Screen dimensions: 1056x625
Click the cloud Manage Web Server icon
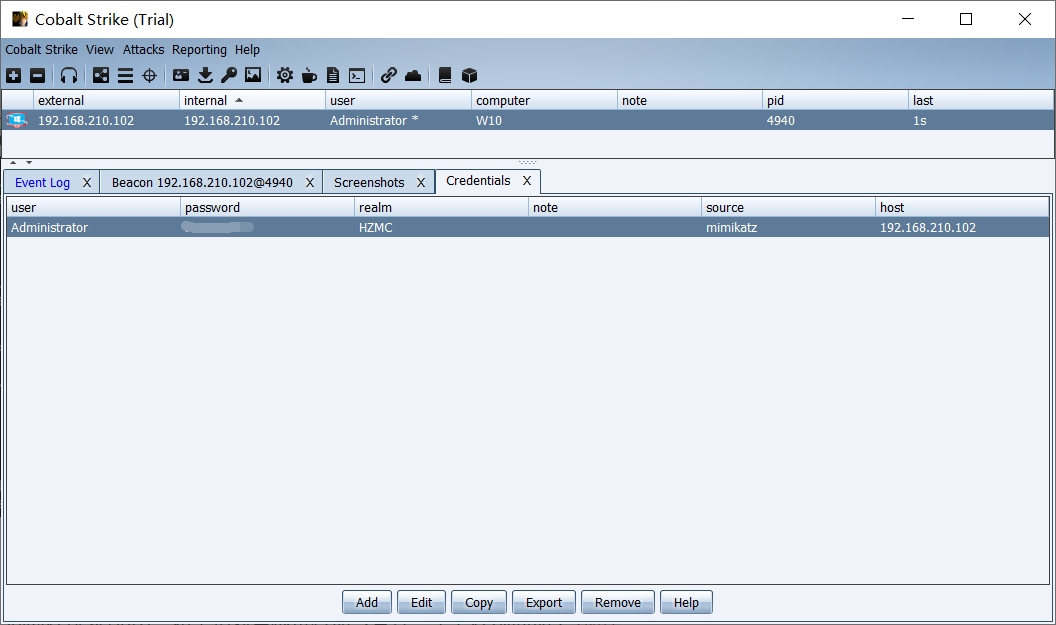[413, 75]
